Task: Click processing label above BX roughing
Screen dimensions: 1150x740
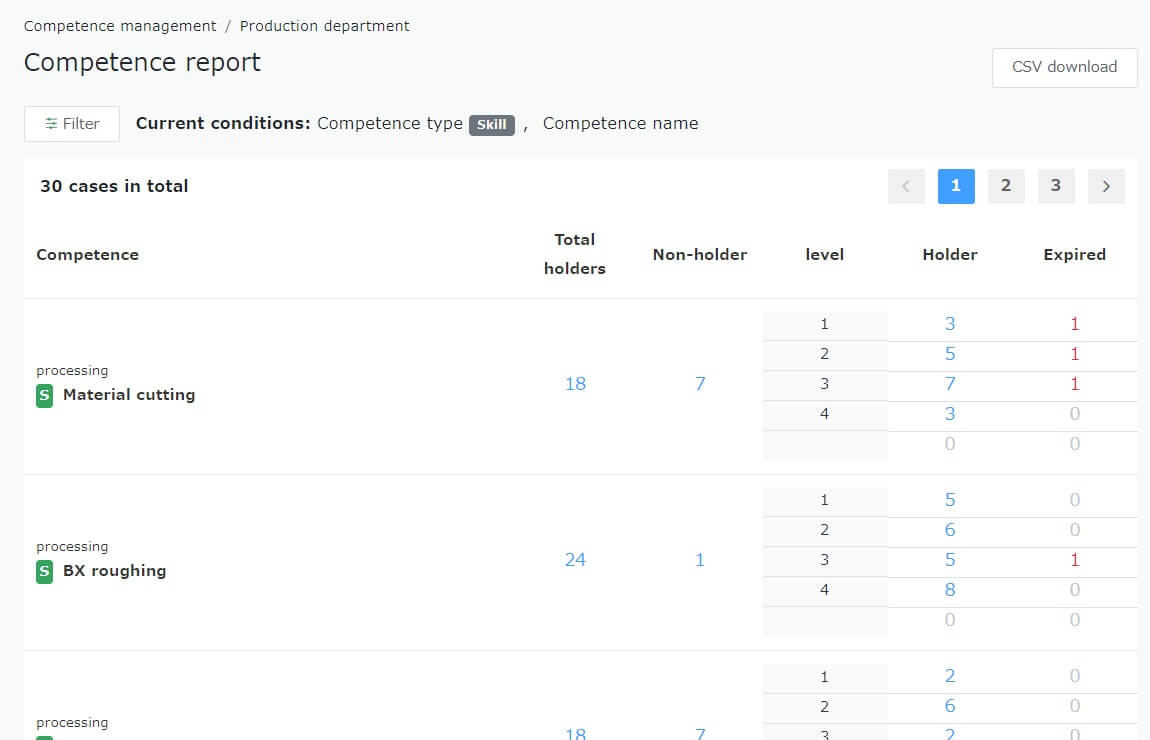Action: [72, 546]
